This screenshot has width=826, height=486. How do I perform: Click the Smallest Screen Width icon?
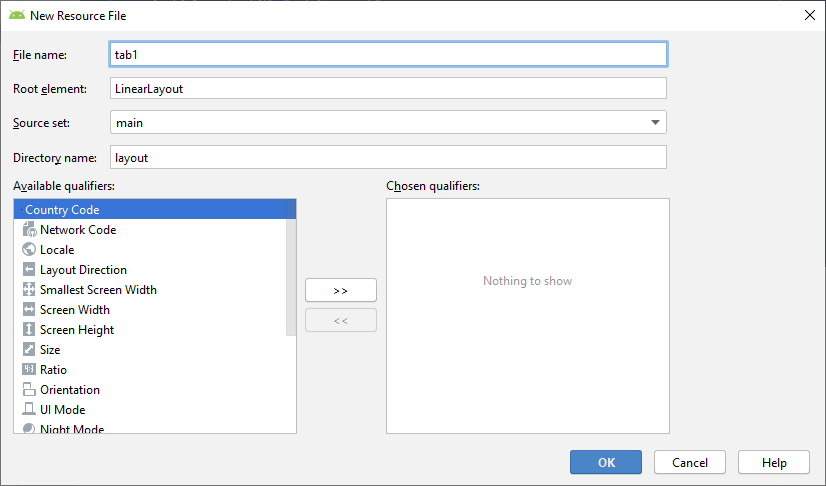coord(29,290)
